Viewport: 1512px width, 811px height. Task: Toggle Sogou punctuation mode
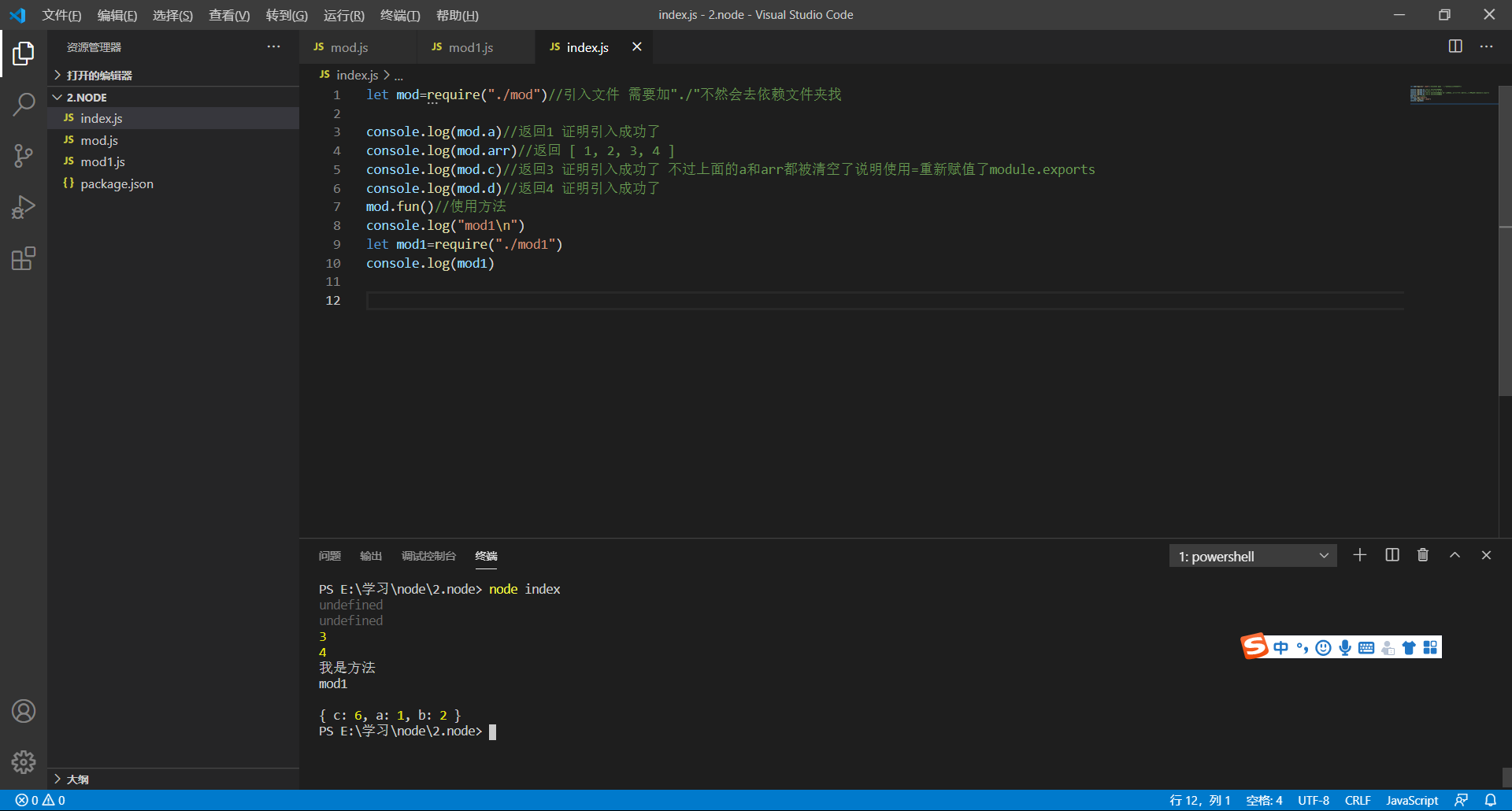click(x=1302, y=647)
